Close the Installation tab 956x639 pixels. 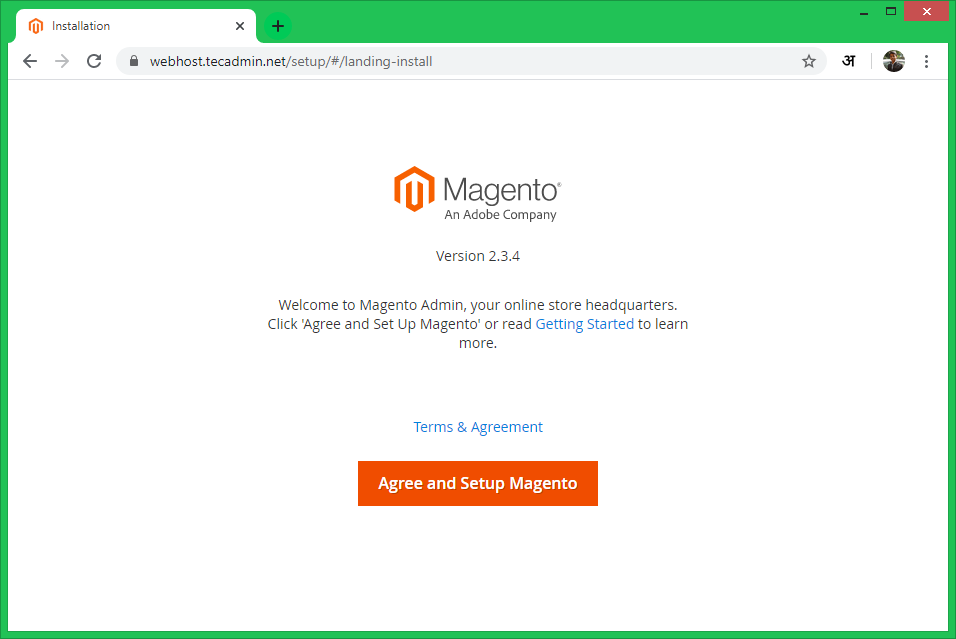pos(240,26)
